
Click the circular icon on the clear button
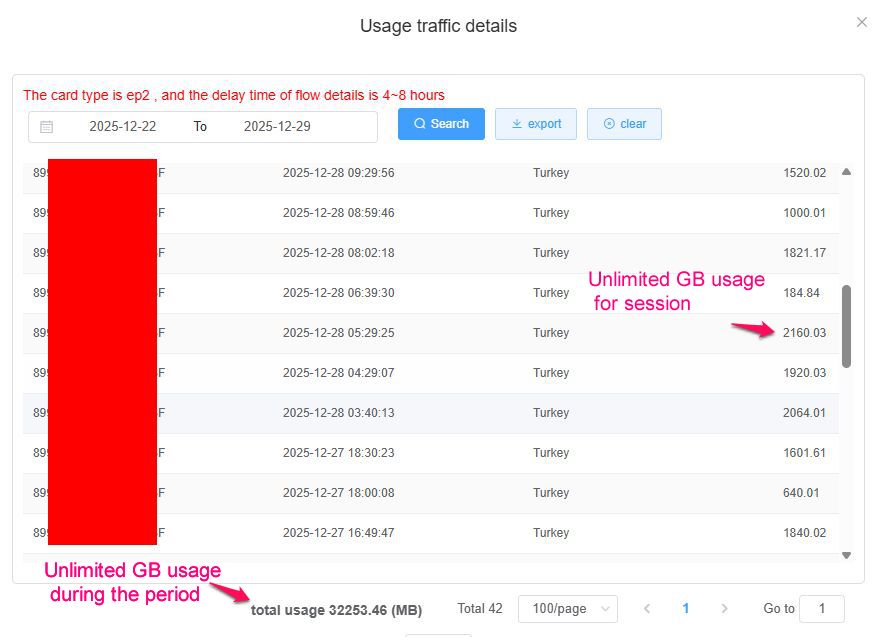[x=608, y=123]
